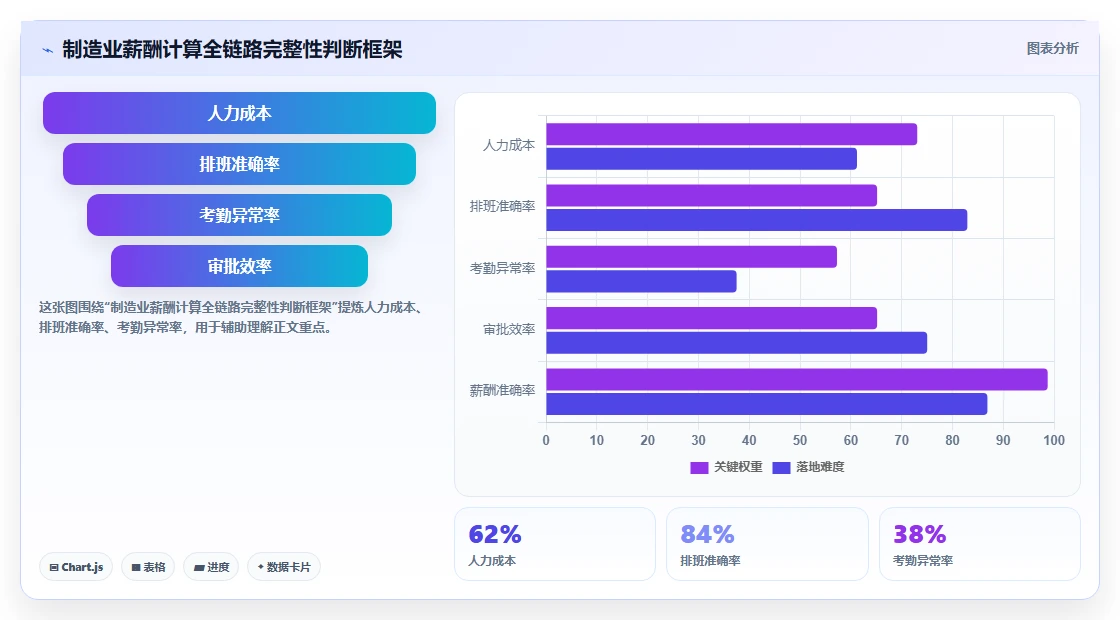Click the blue 考勤异常率 落地难度 bar
1120x620 pixels.
[x=641, y=281]
